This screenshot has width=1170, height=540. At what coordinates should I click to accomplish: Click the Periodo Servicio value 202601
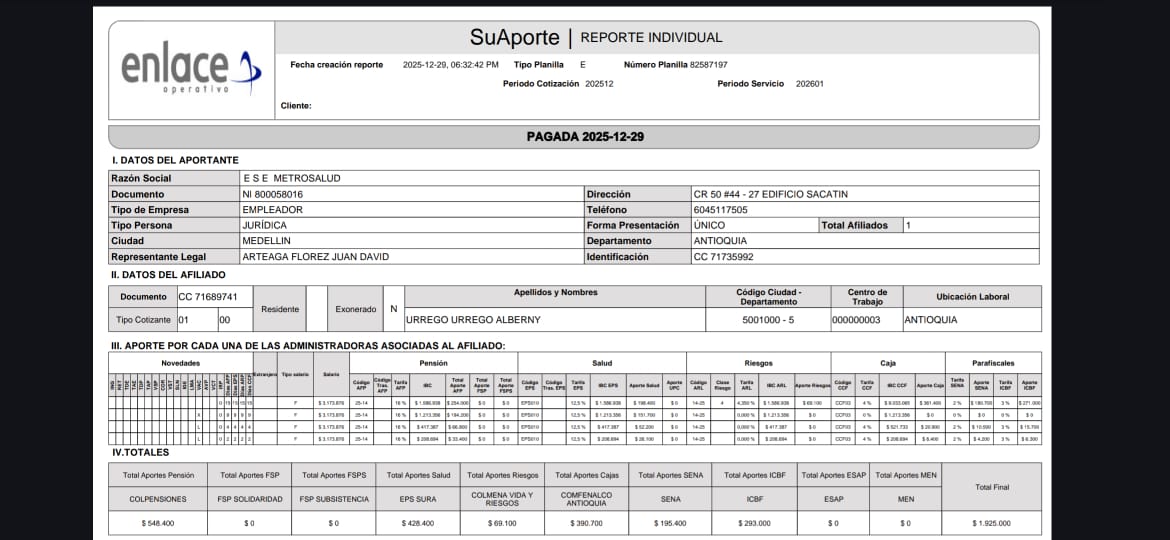pyautogui.click(x=809, y=84)
